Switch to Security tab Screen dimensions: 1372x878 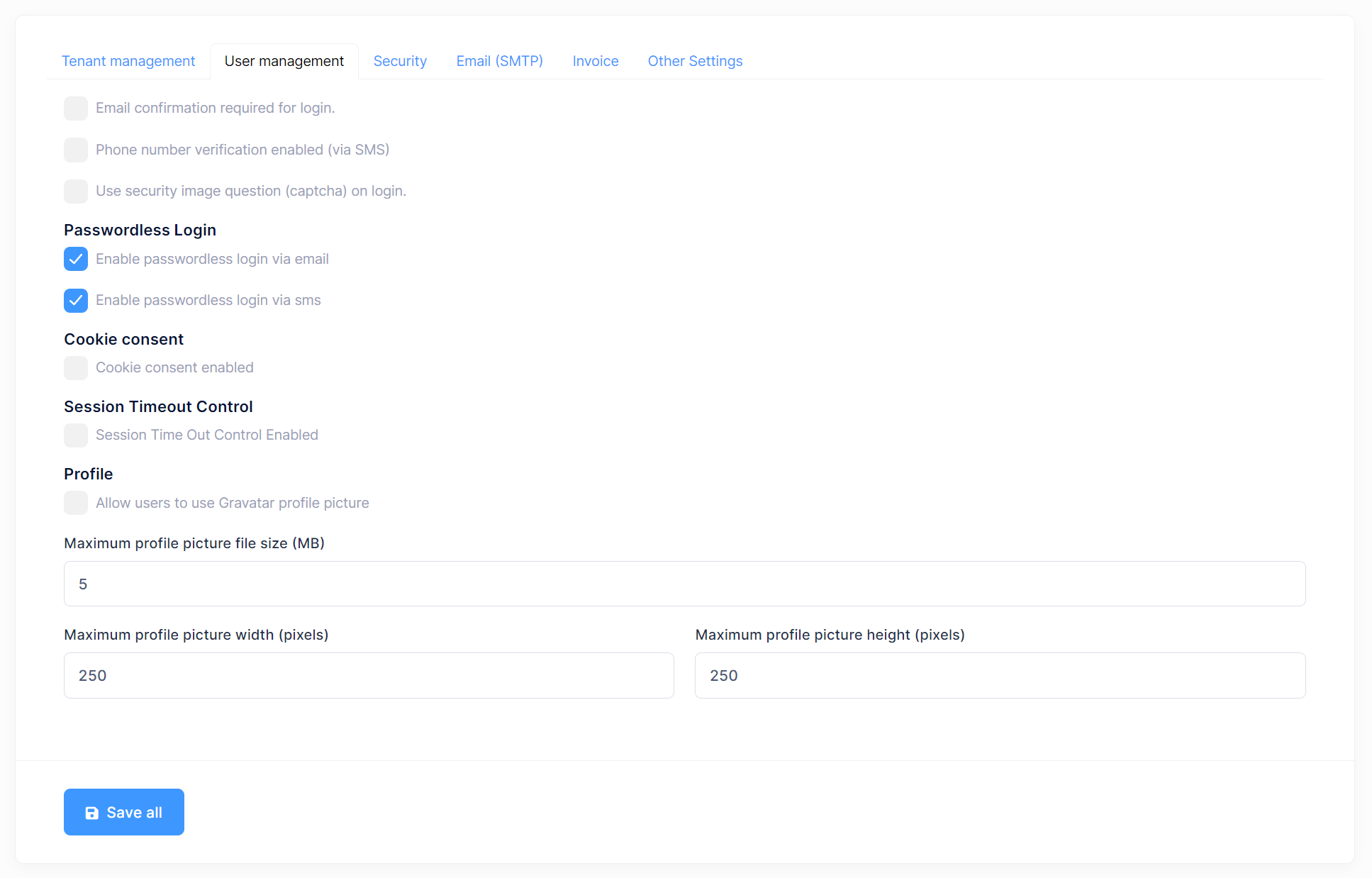pos(400,61)
